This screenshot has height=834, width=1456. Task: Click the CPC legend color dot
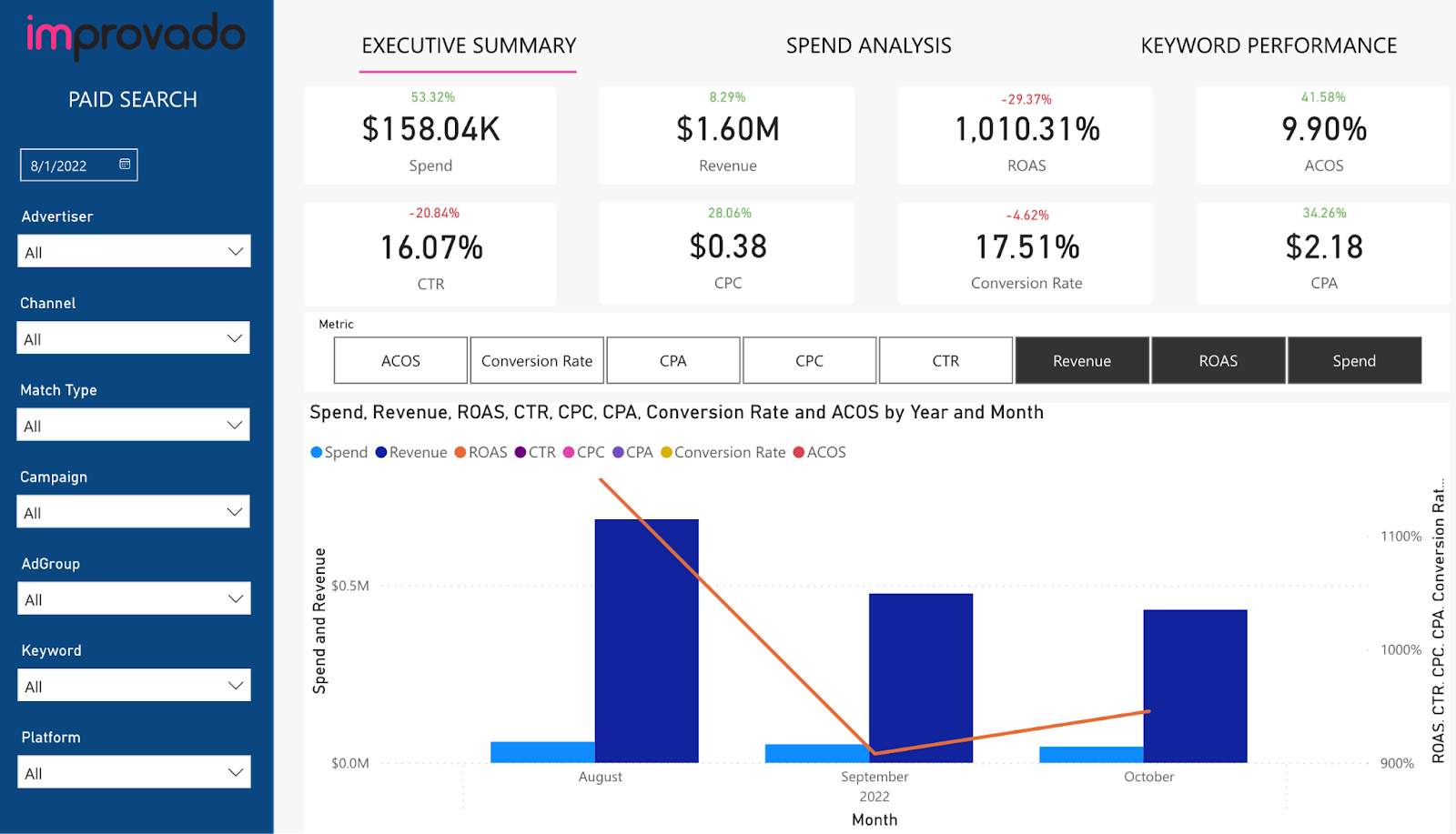[569, 452]
